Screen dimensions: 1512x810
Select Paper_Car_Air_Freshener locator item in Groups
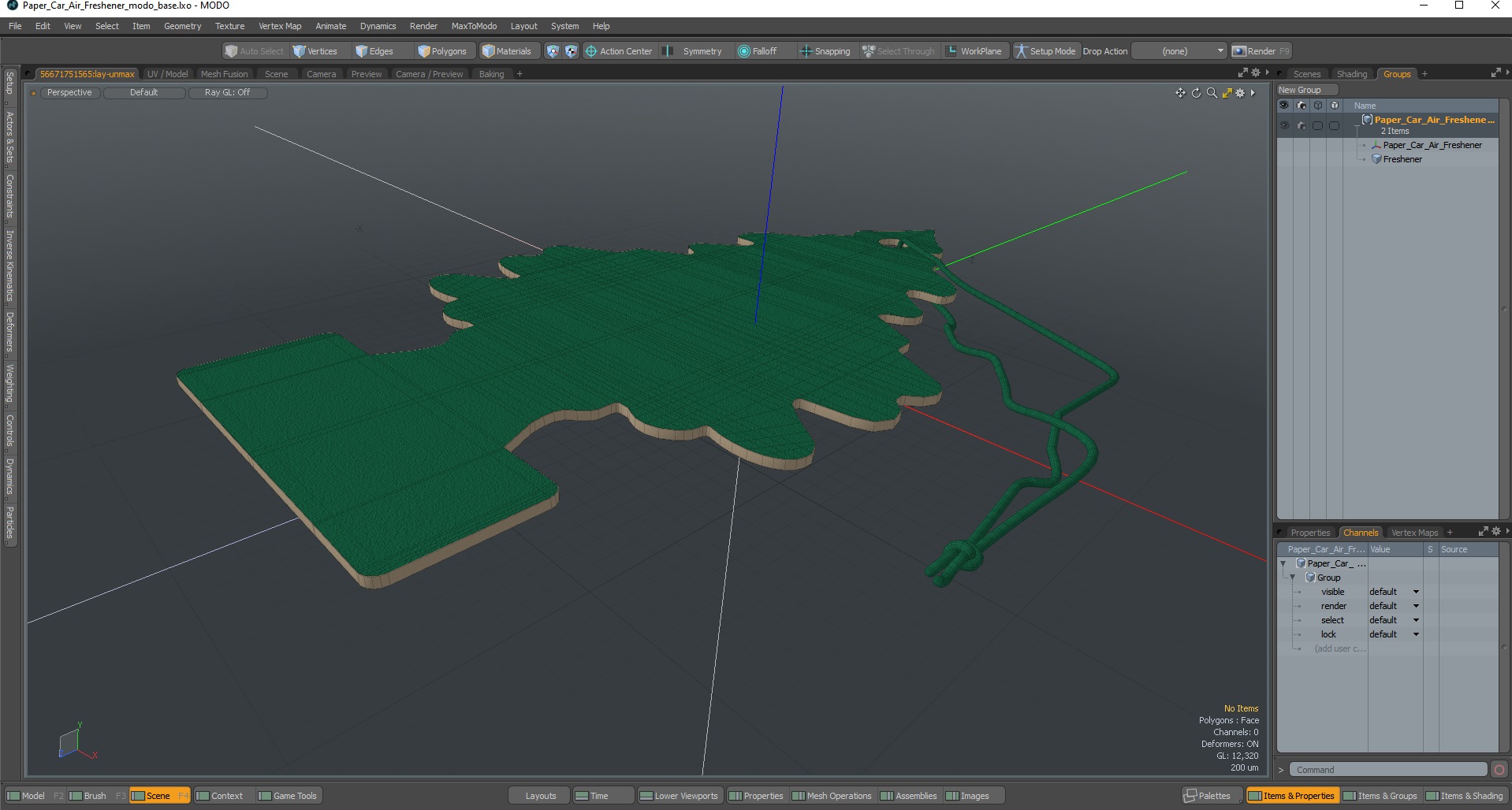pyautogui.click(x=1432, y=145)
